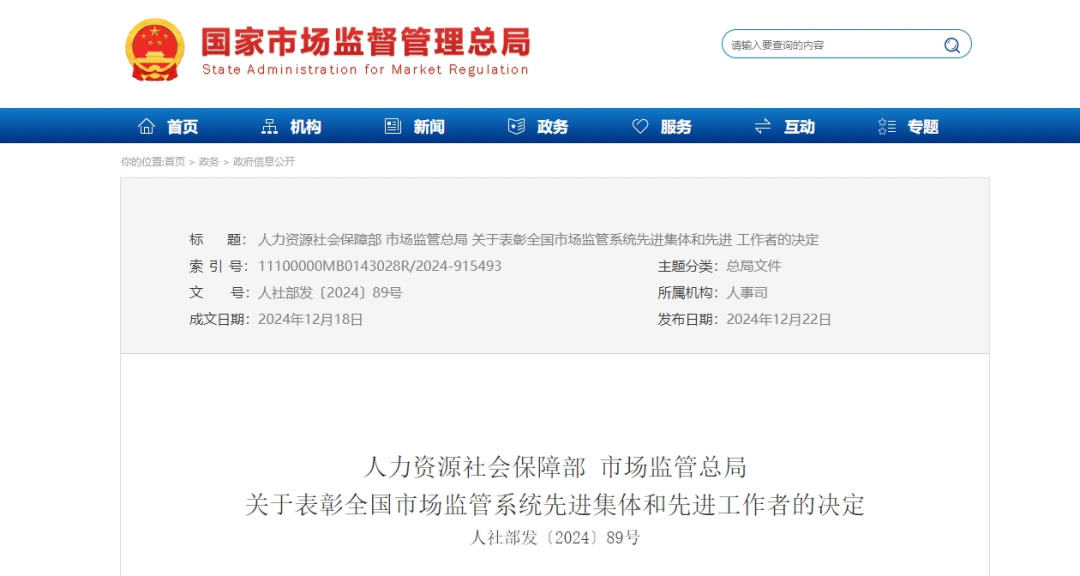Image resolution: width=1080 pixels, height=576 pixels.
Task: Click the publish date 2024年12月22日
Action: coord(778,320)
